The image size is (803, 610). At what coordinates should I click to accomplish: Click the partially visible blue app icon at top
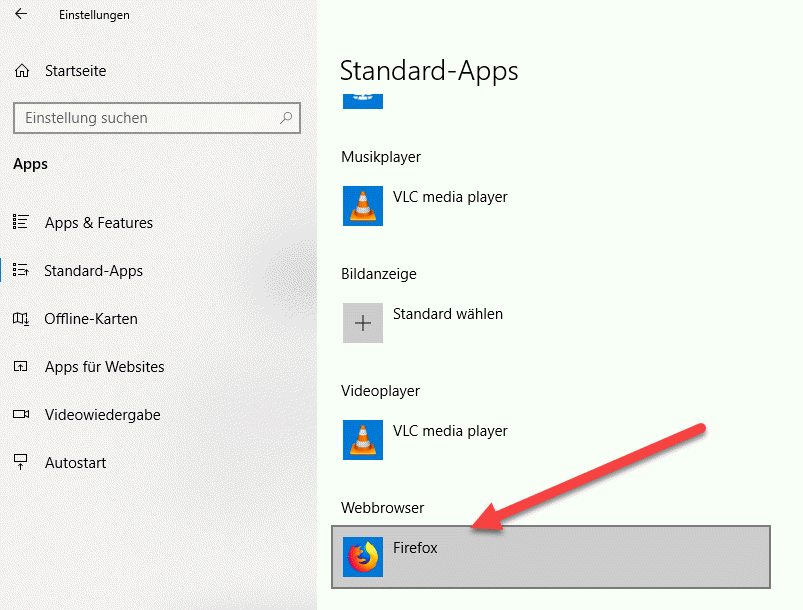click(x=363, y=101)
